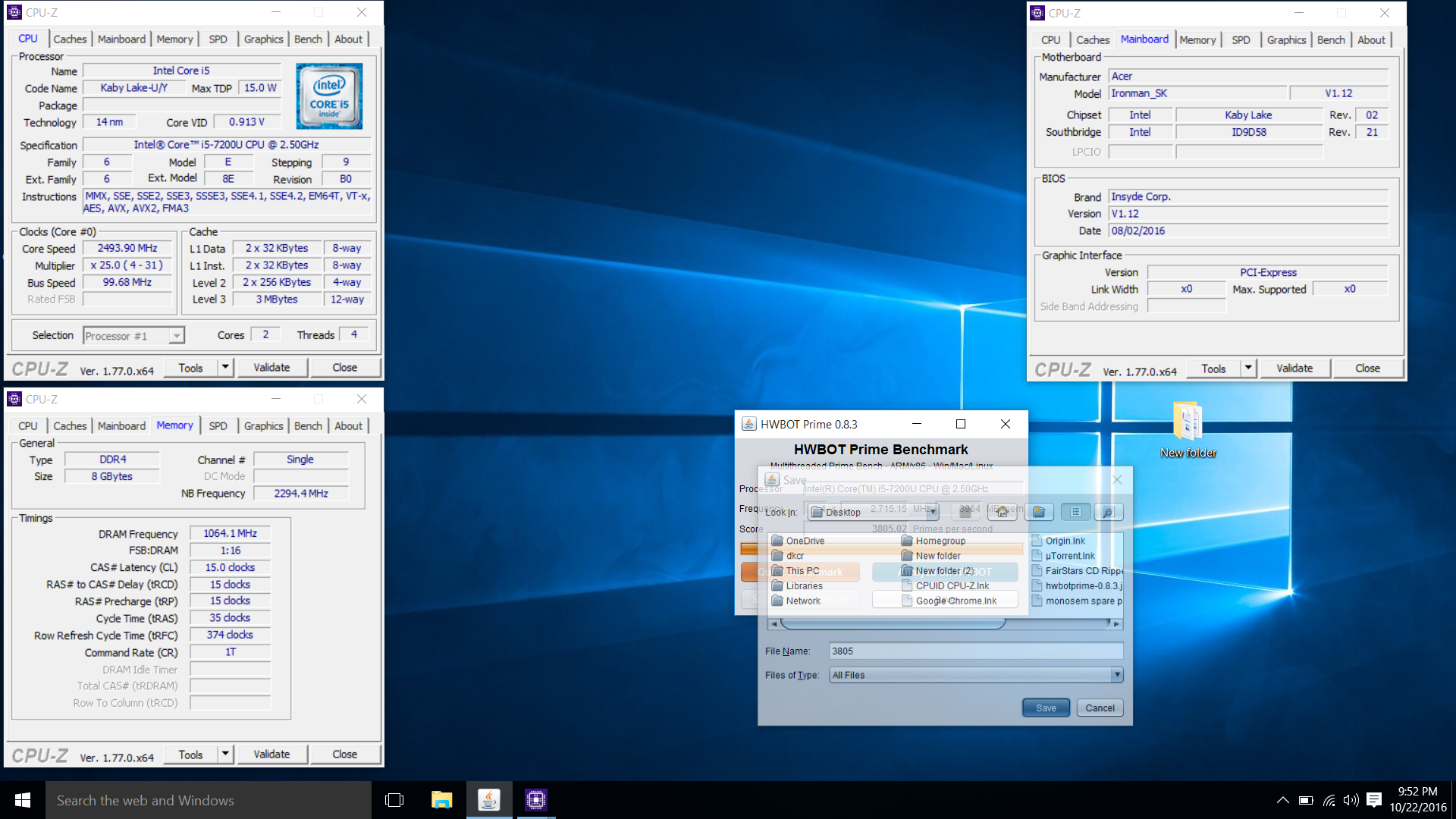Open About tab in Memory CPU-Z window
The height and width of the screenshot is (819, 1456).
[x=348, y=426]
